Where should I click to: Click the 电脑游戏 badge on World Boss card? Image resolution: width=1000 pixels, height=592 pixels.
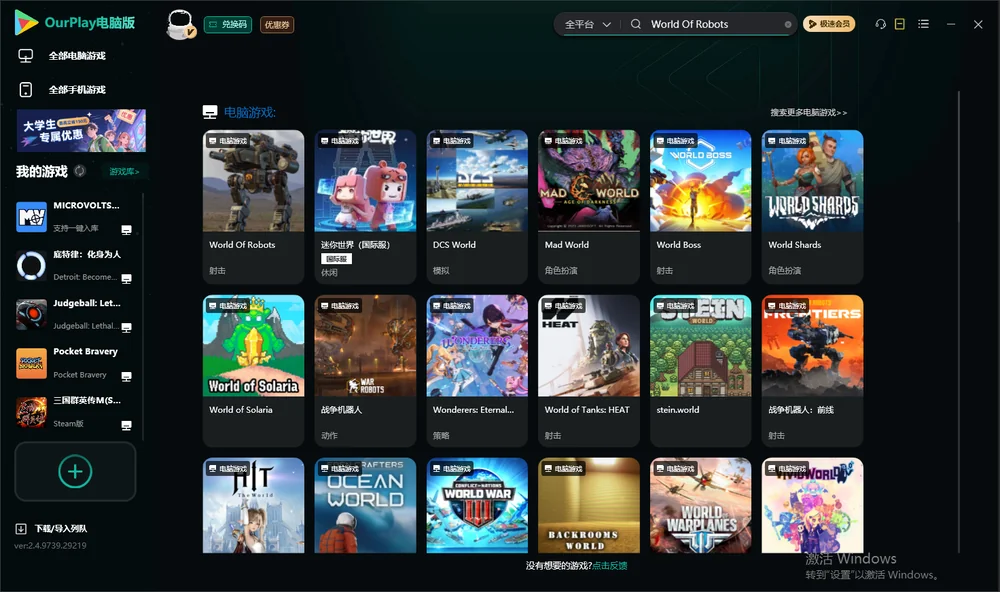click(674, 140)
